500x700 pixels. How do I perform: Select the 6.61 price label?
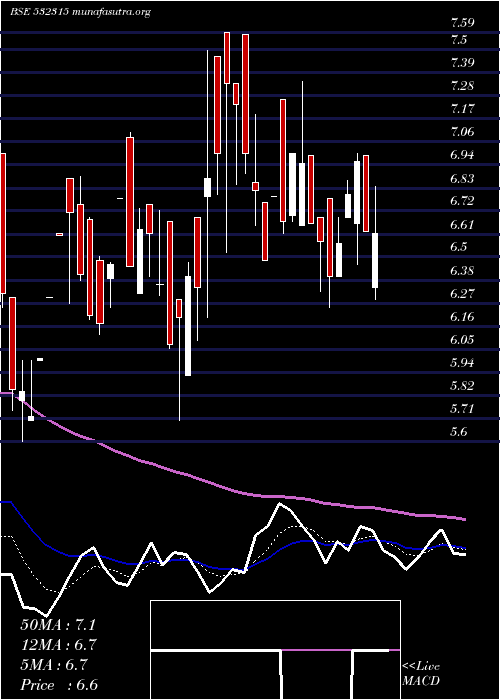click(x=462, y=225)
